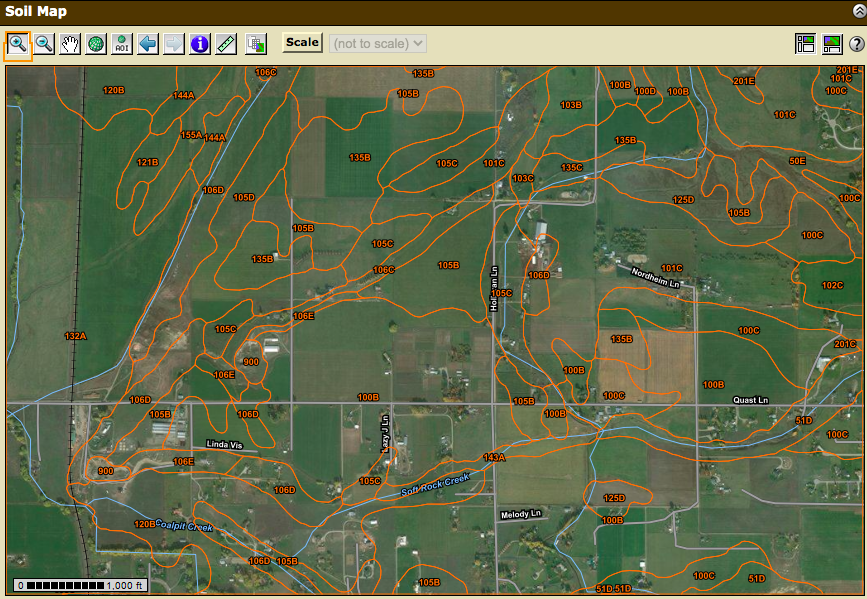Select the Zoom Out magnifier tool
Screen dimensions: 867x599
click(x=44, y=44)
